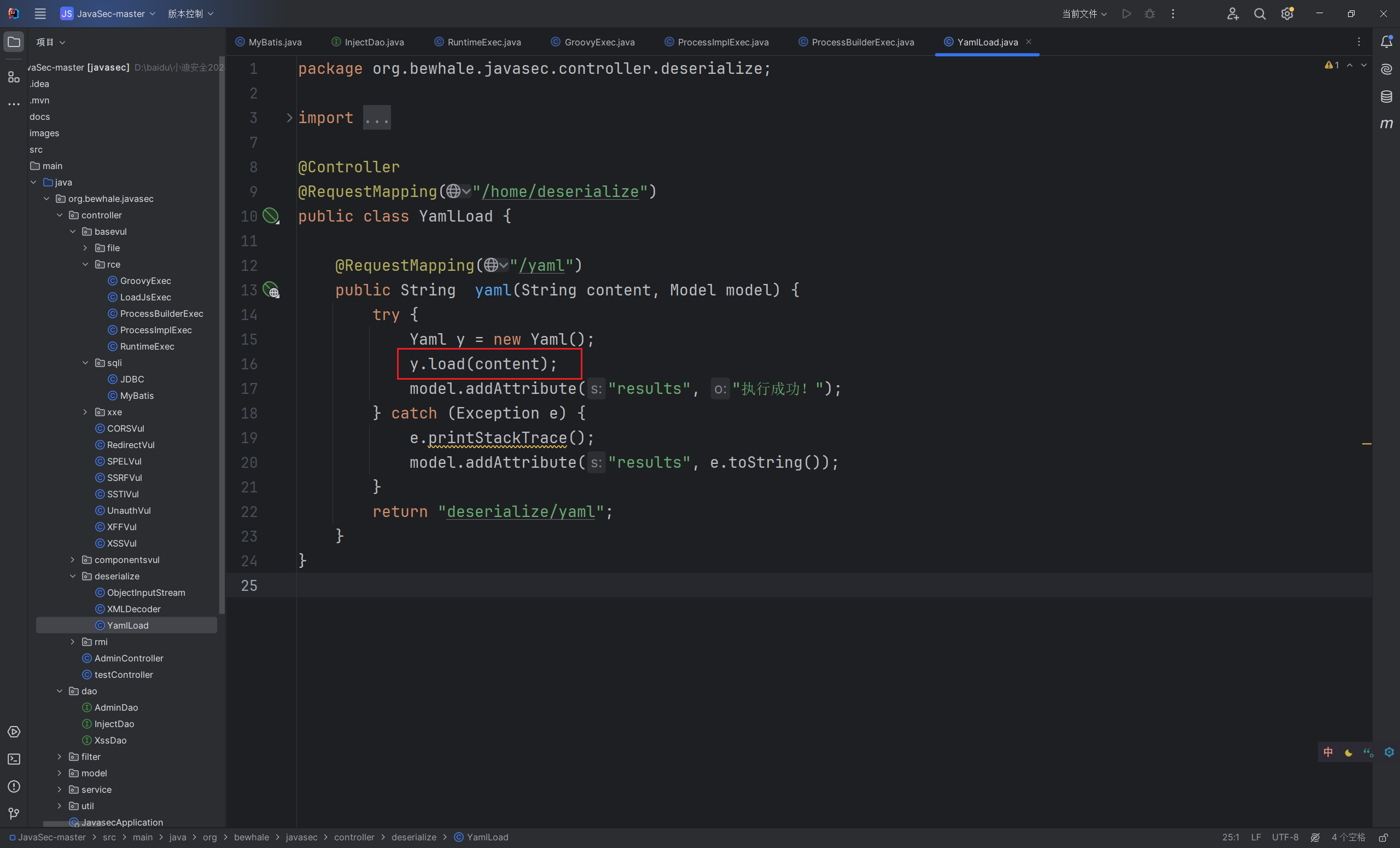1400x848 pixels.
Task: Open the Maven tool window
Action: point(1386,123)
